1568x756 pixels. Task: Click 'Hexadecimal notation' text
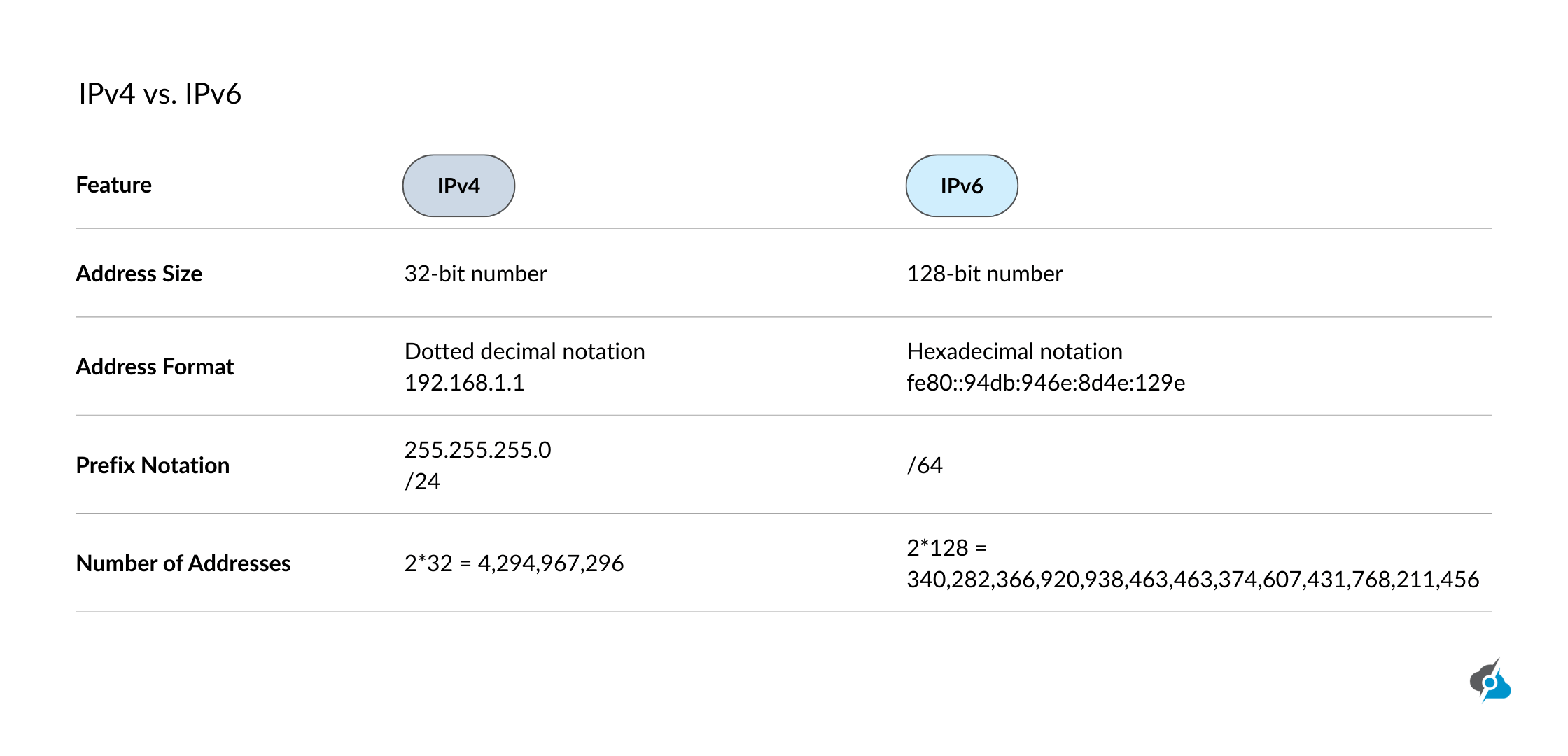tap(1014, 351)
